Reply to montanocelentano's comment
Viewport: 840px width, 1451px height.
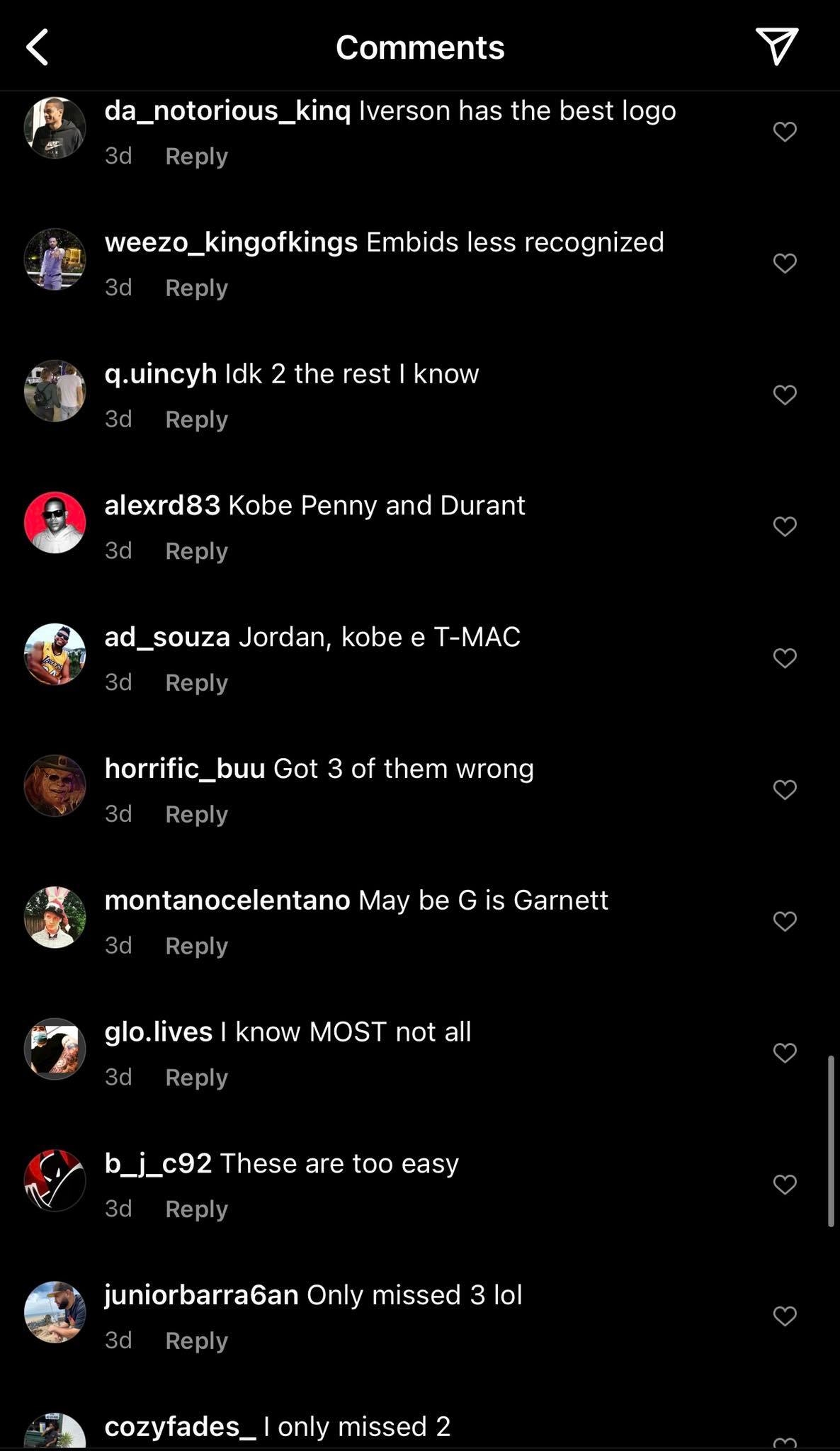196,945
